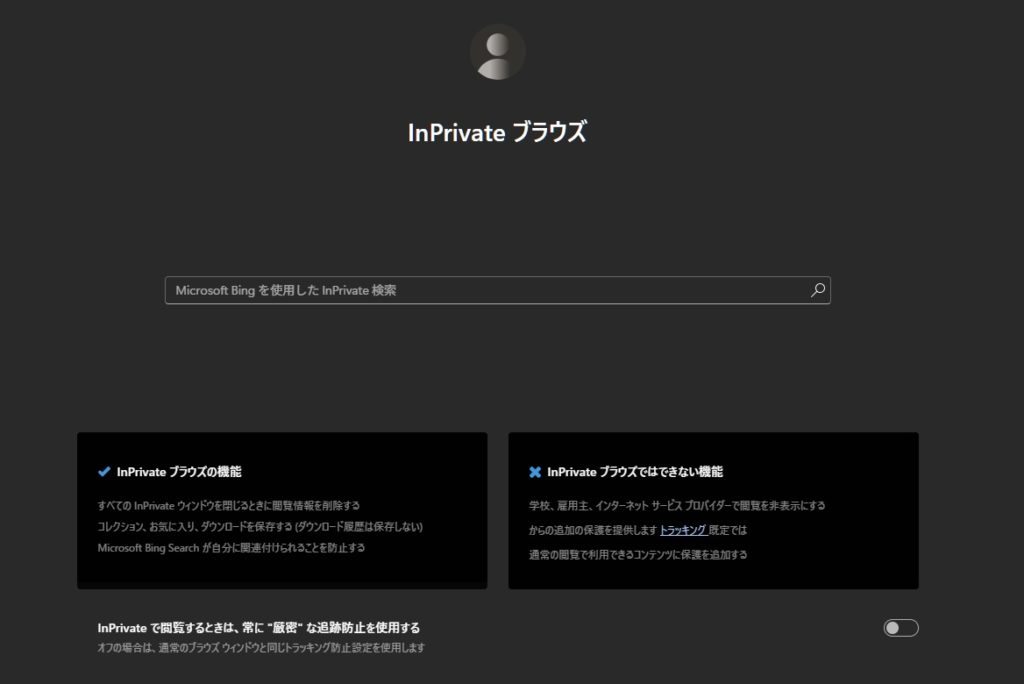Click the からの追加の保護を提供します text
The height and width of the screenshot is (684, 1024).
(x=593, y=530)
